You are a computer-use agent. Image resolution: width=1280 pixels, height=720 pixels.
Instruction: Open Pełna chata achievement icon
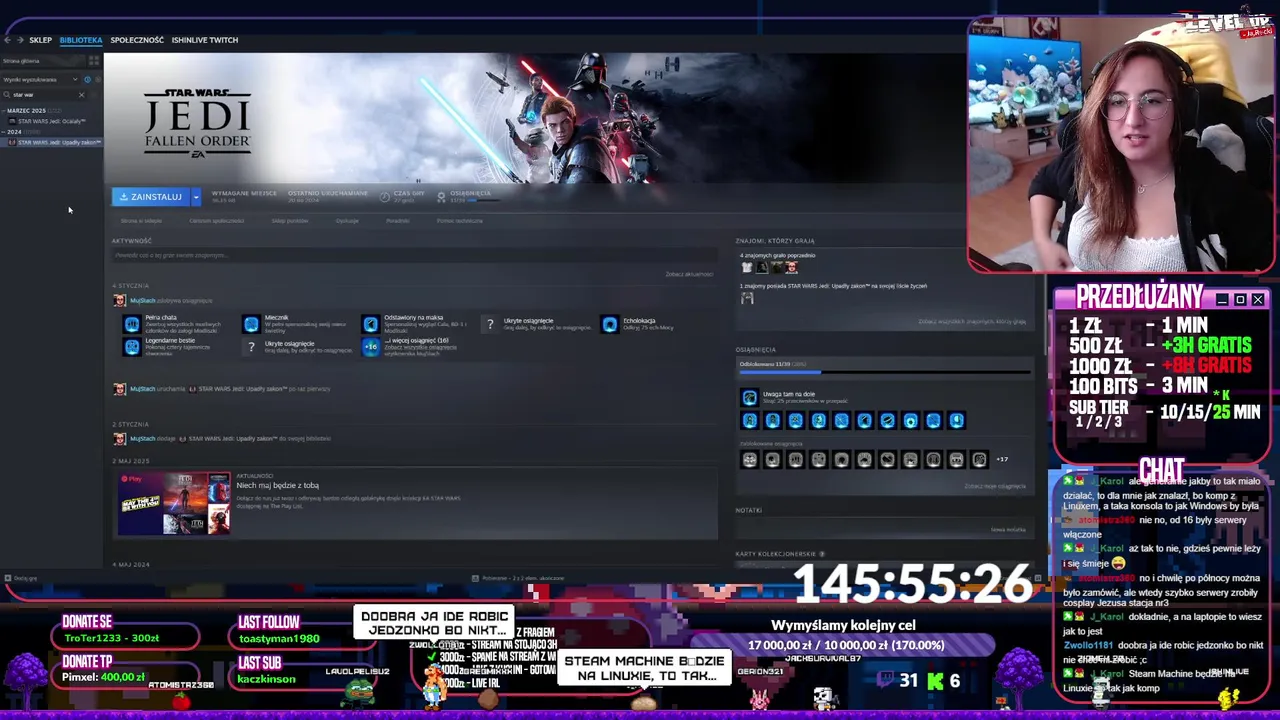[x=132, y=324]
